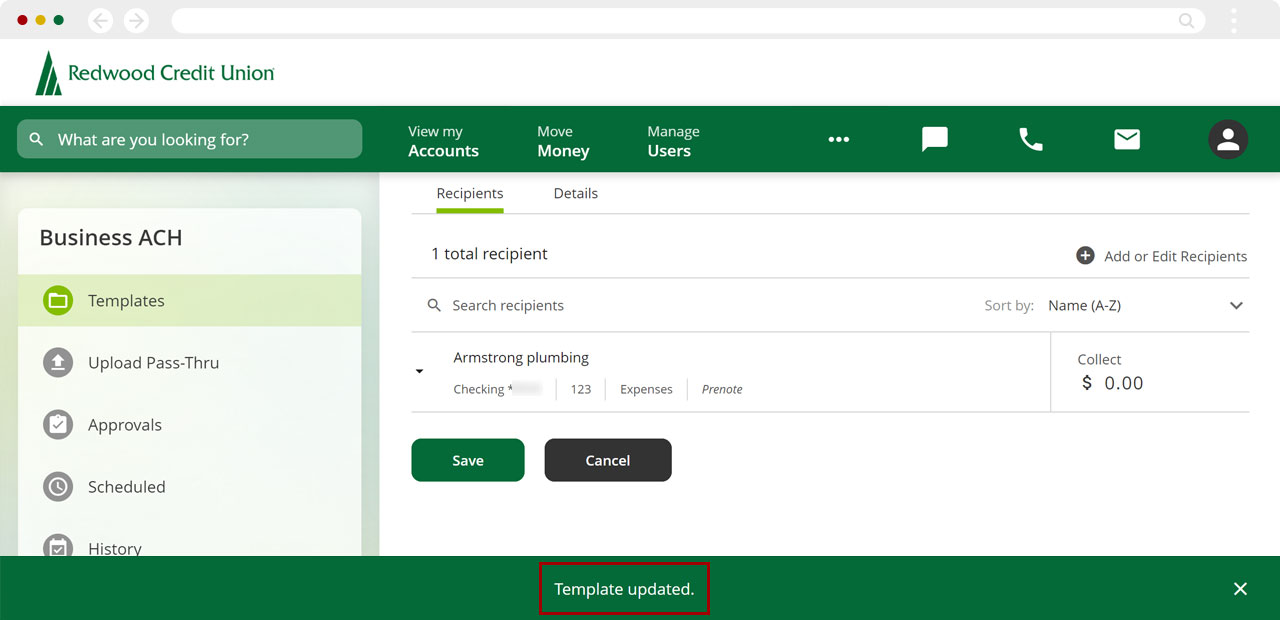Viewport: 1280px width, 620px height.
Task: Click the Search recipients field
Action: click(600, 306)
